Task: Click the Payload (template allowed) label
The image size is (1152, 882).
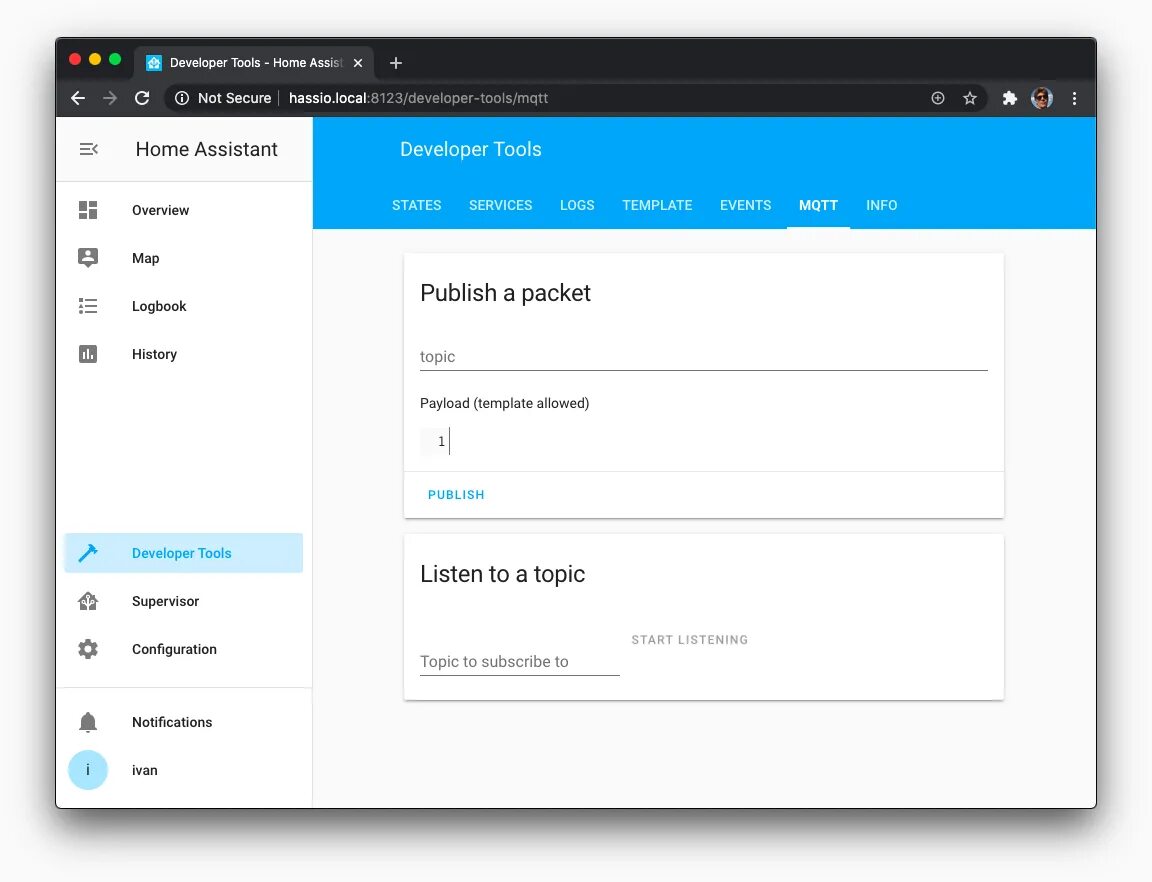Action: click(x=505, y=403)
